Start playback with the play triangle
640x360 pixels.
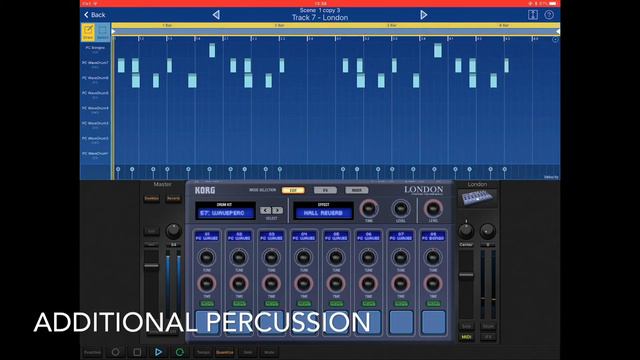(158, 352)
